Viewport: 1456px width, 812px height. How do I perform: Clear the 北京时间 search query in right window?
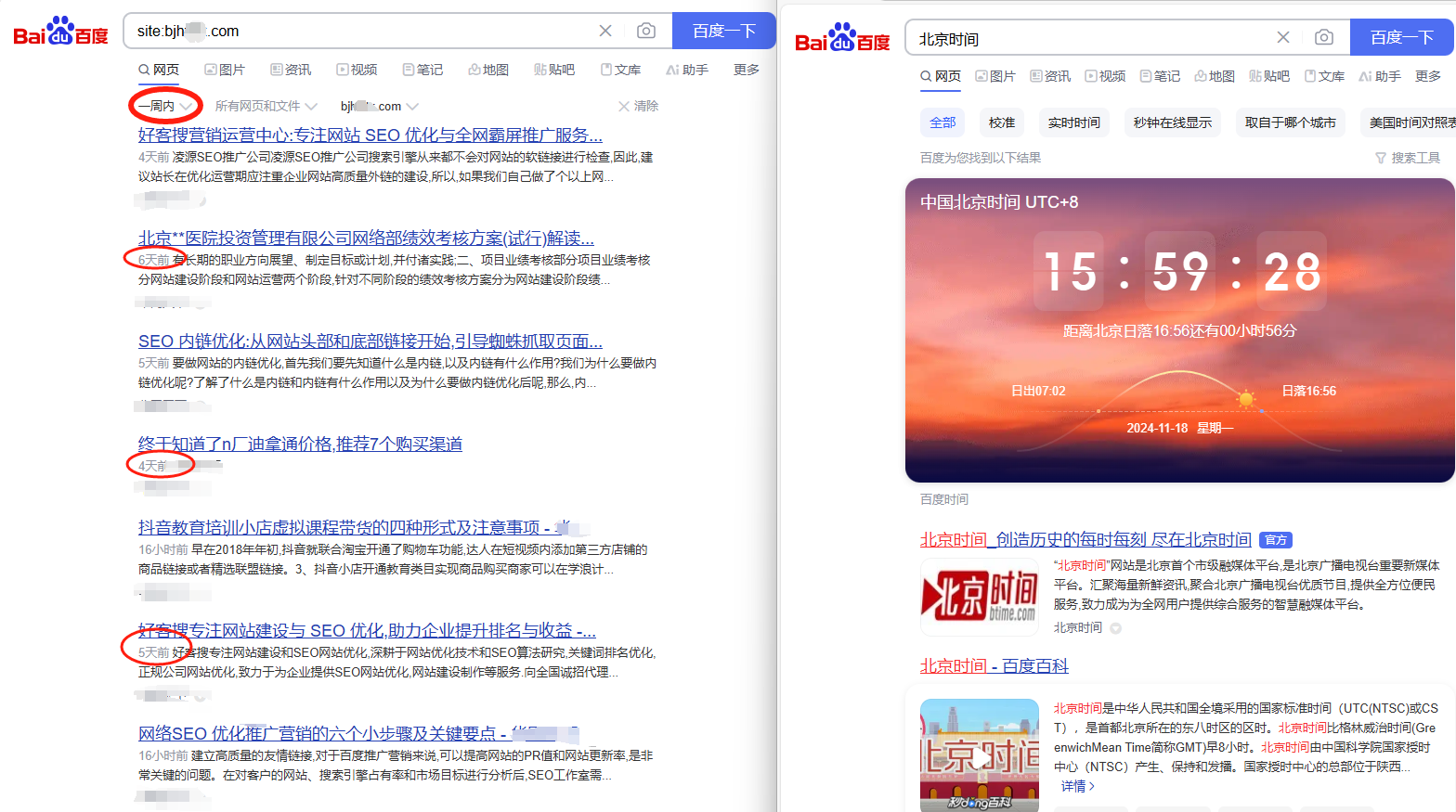point(1283,37)
